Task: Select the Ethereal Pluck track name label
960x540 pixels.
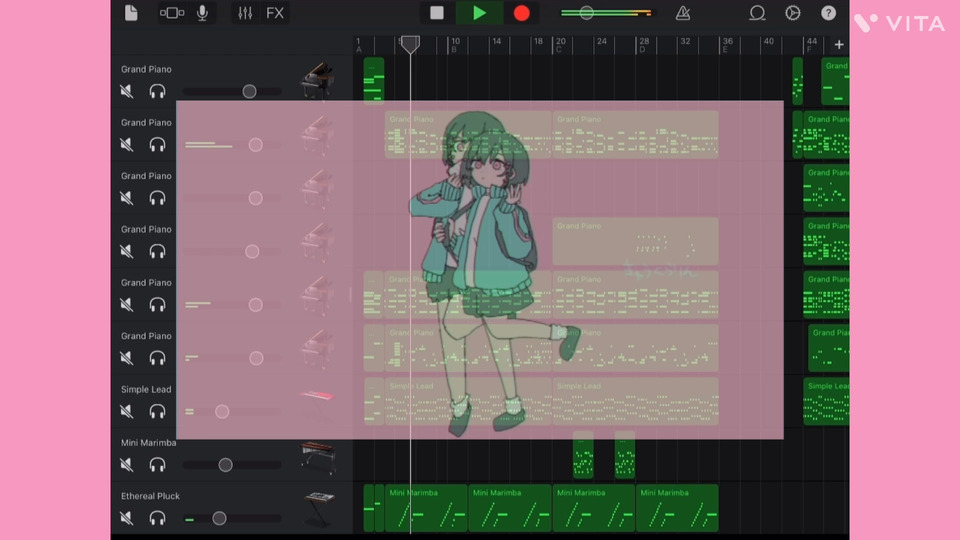Action: pyautogui.click(x=150, y=496)
